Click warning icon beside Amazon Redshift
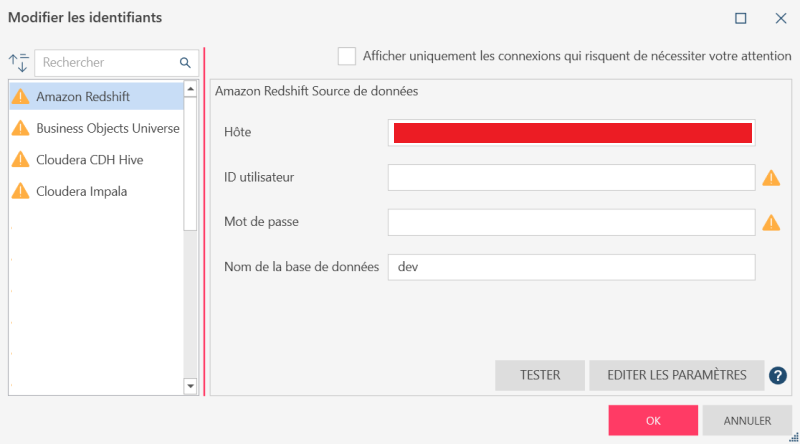The height and width of the screenshot is (444, 800). 21,97
